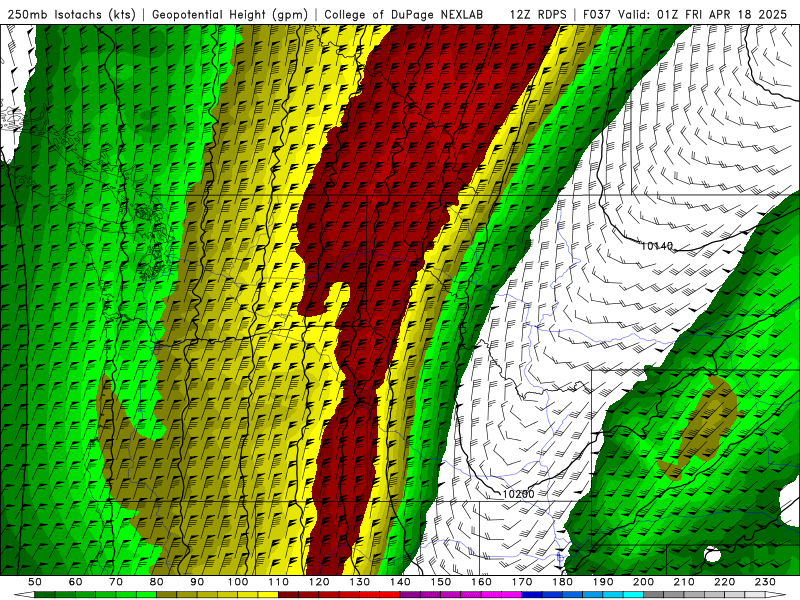The height and width of the screenshot is (600, 800).
Task: Click the 120 value on the color scale
Action: 319,582
